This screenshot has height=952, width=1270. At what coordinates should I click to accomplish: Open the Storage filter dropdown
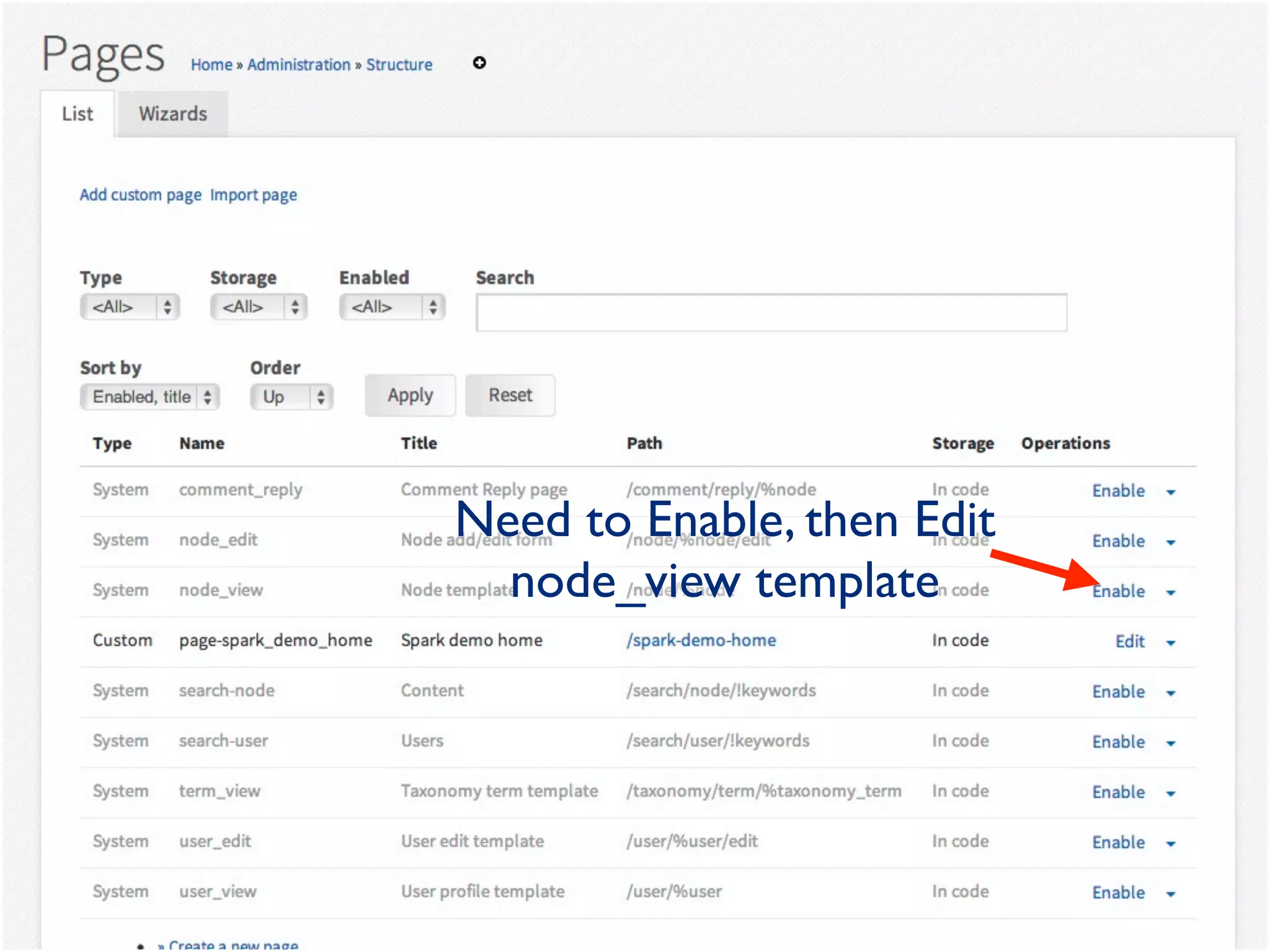point(259,307)
